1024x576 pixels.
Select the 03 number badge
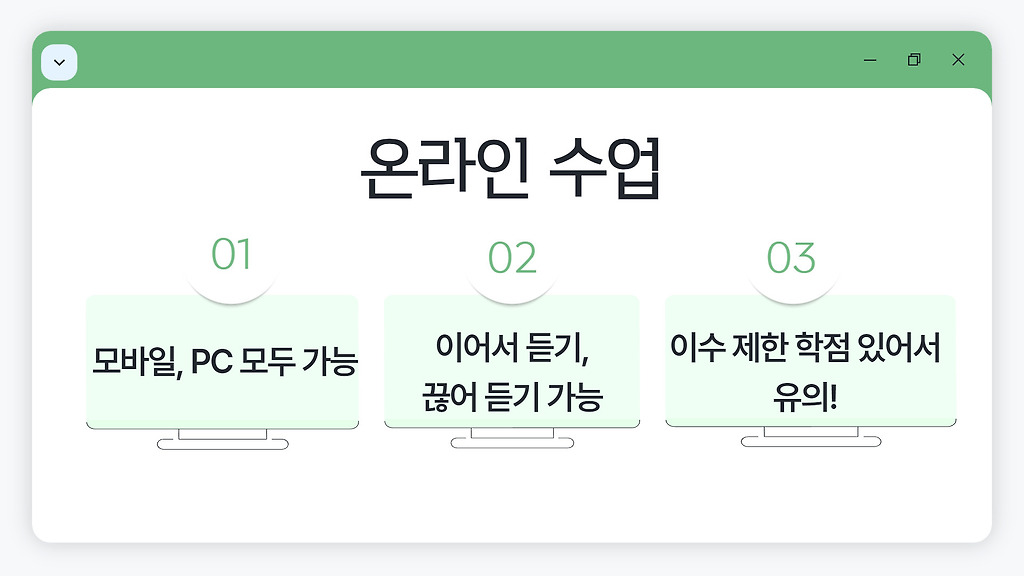click(x=791, y=257)
